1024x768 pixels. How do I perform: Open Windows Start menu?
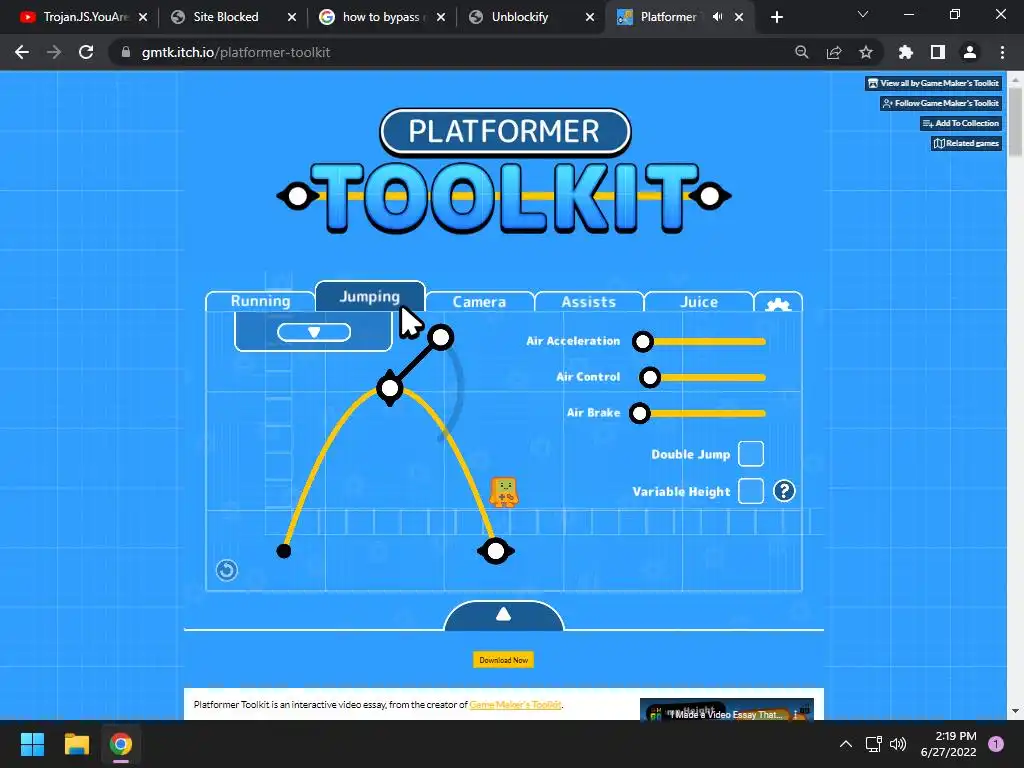point(32,744)
